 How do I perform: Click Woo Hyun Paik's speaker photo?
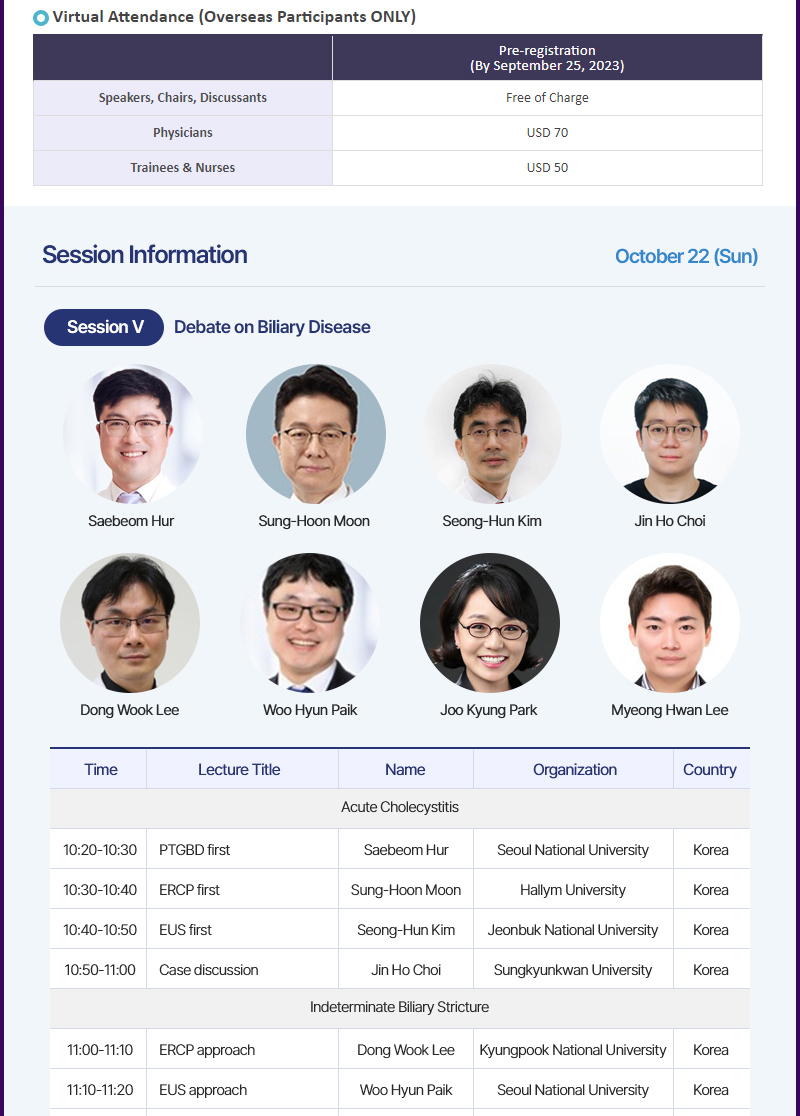point(310,623)
